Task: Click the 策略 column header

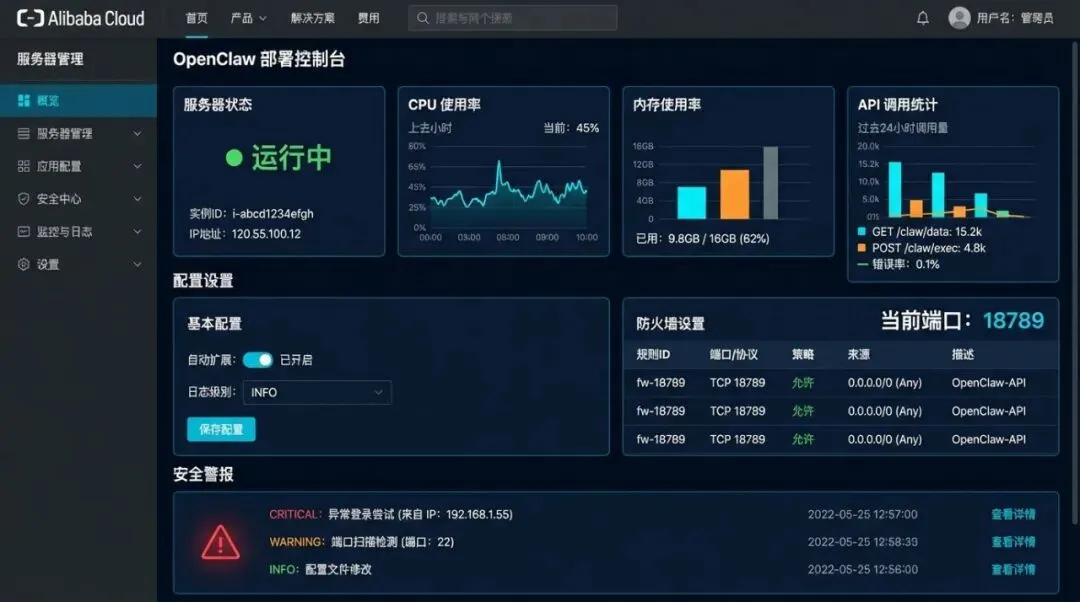Action: pyautogui.click(x=803, y=355)
